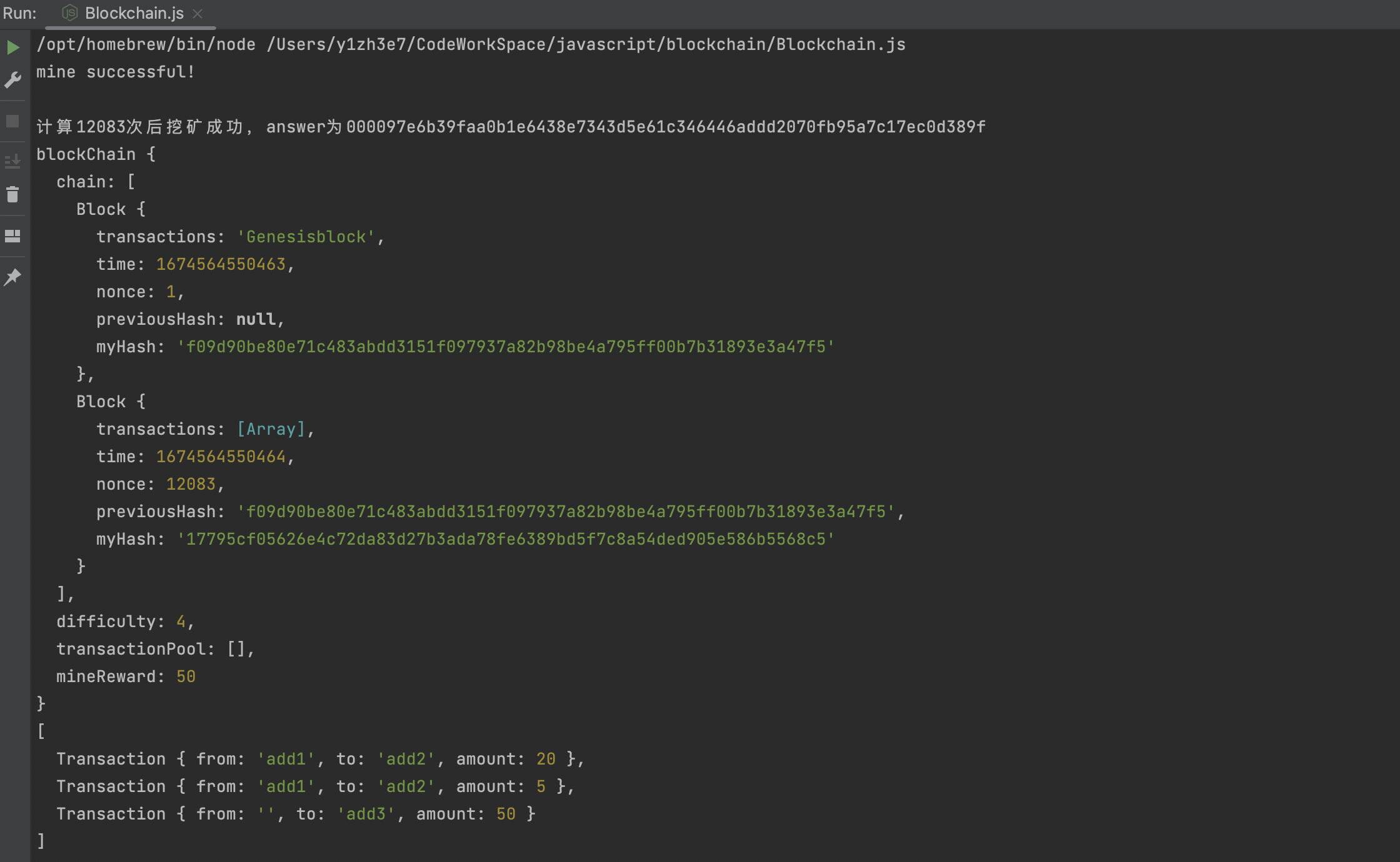Close the Blockchain.js run tab
The height and width of the screenshot is (862, 1400).
tap(197, 14)
